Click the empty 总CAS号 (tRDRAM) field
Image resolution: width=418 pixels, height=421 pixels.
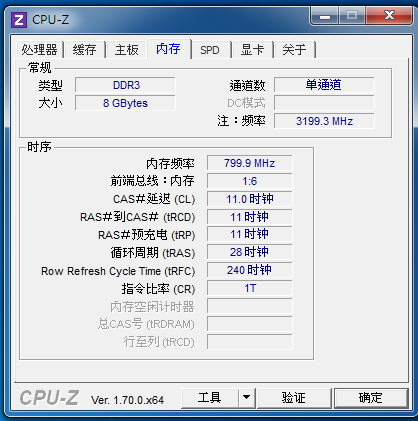coord(250,324)
